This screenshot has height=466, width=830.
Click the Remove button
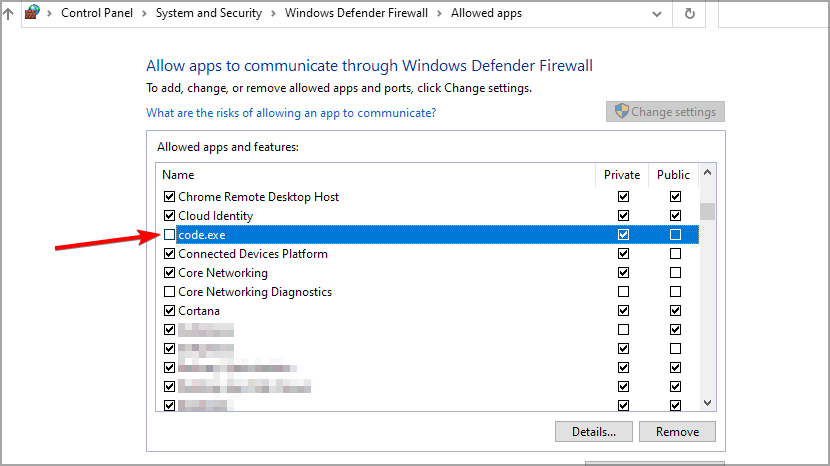(677, 432)
